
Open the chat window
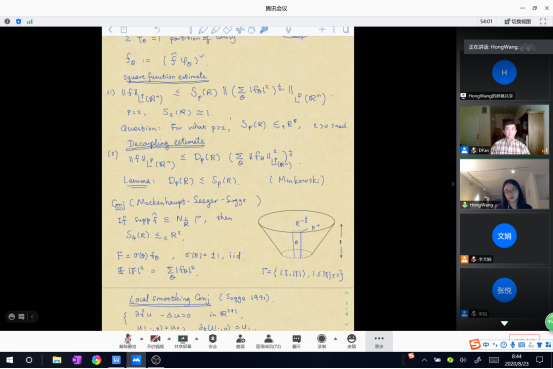pos(297,341)
